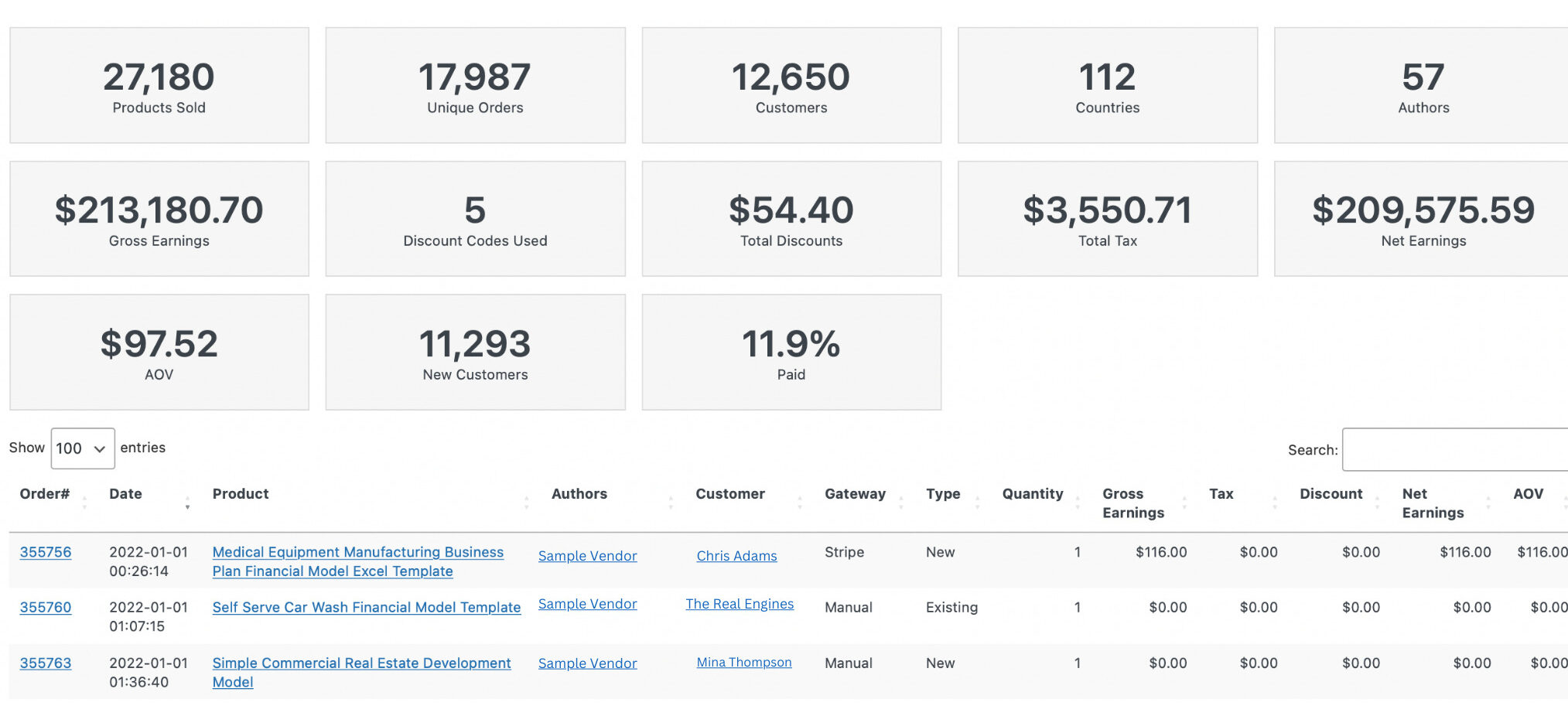Sort table by AOV column header
Image resolution: width=1568 pixels, height=716 pixels.
pos(1529,494)
